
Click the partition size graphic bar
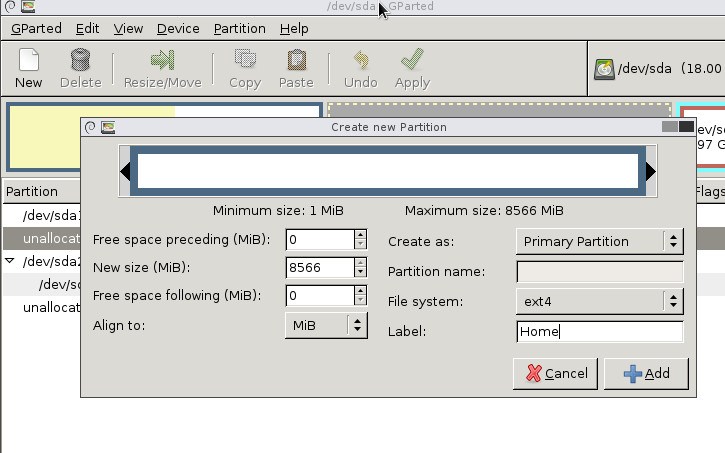(x=388, y=171)
